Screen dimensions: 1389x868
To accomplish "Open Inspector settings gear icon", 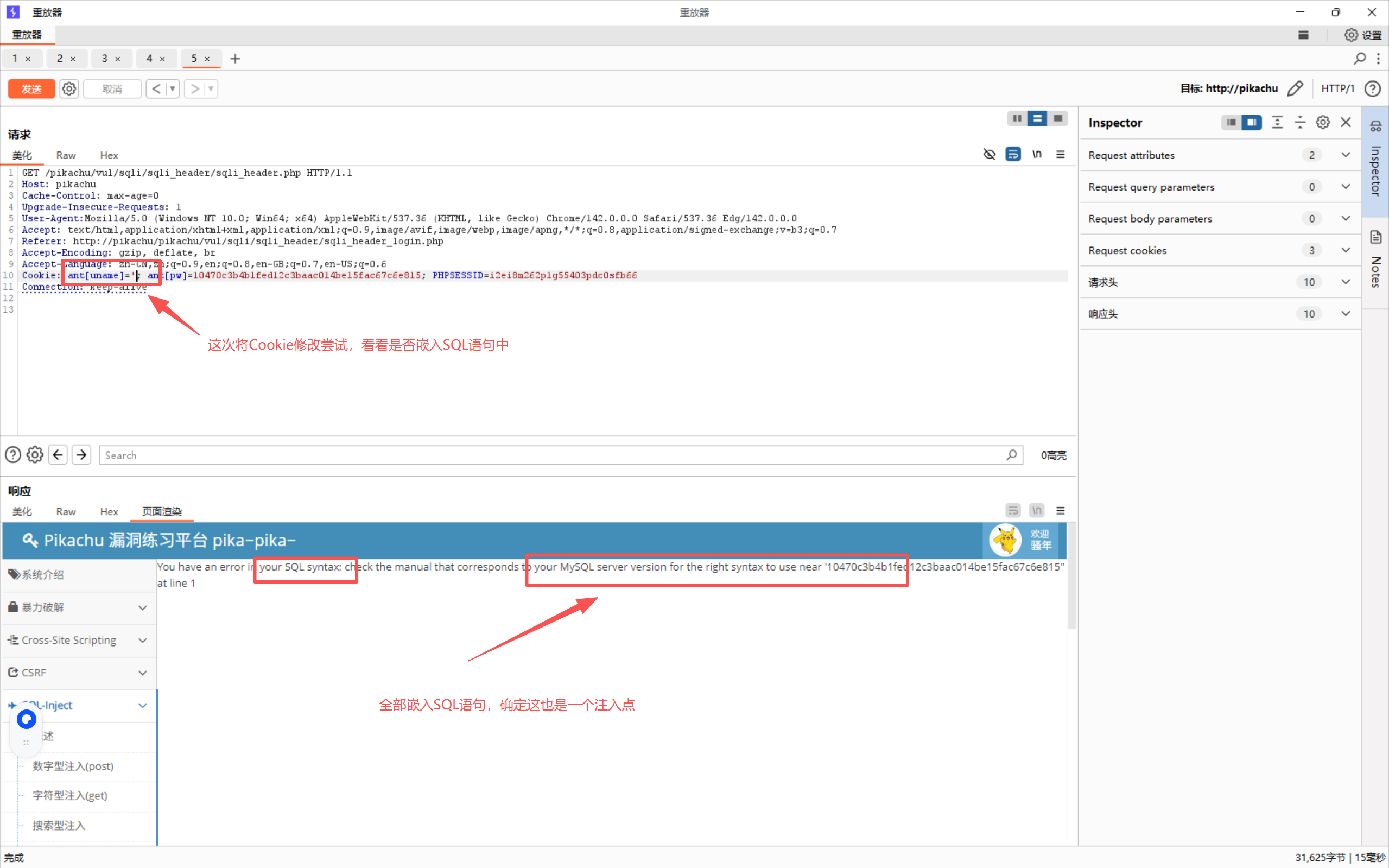I will click(1322, 122).
